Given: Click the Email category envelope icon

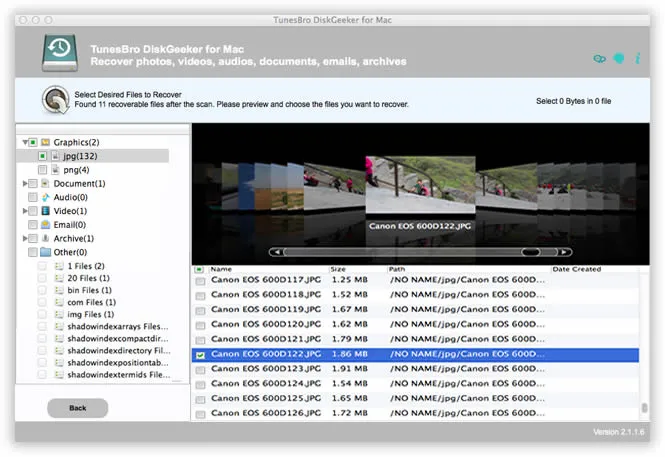Looking at the screenshot, I should [45, 226].
